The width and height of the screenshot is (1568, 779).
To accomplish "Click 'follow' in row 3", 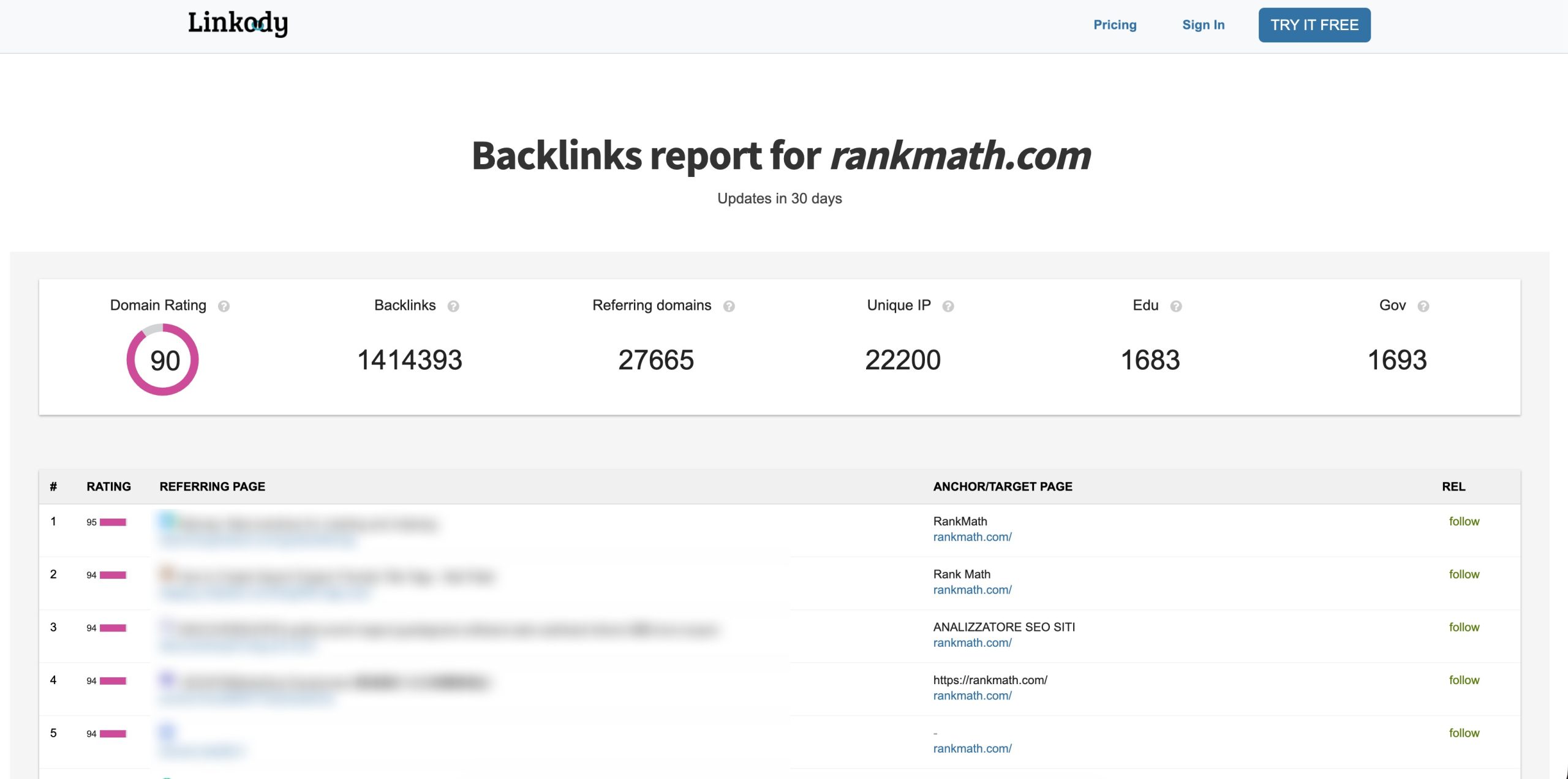I will click(1464, 628).
